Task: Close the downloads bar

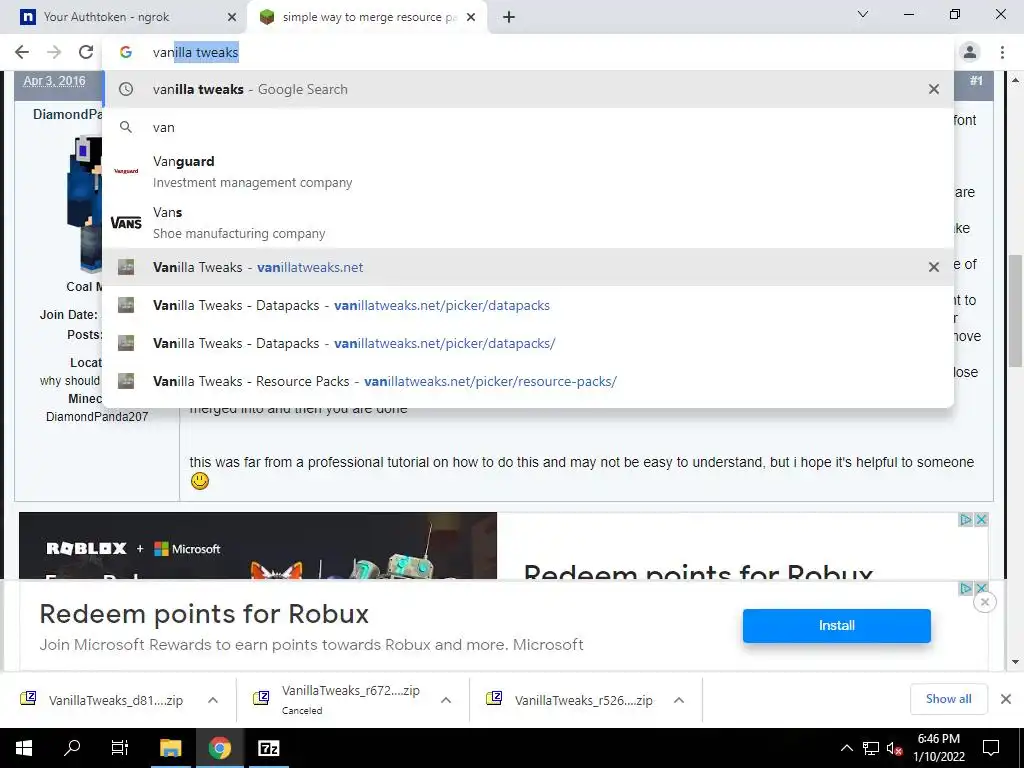Action: coord(1006,699)
